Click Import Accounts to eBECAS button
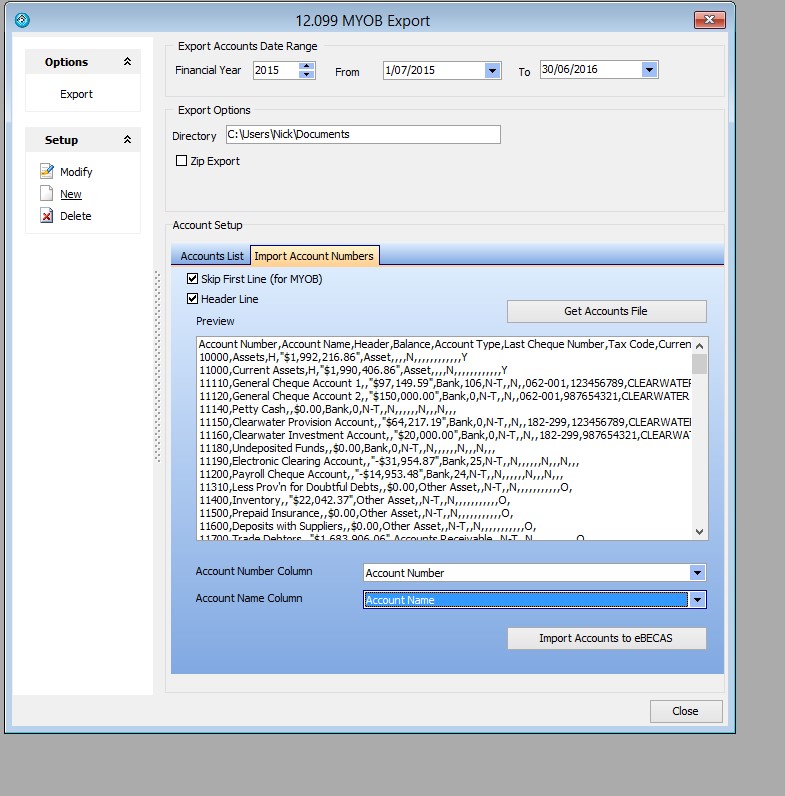This screenshot has width=785, height=796. click(x=607, y=638)
